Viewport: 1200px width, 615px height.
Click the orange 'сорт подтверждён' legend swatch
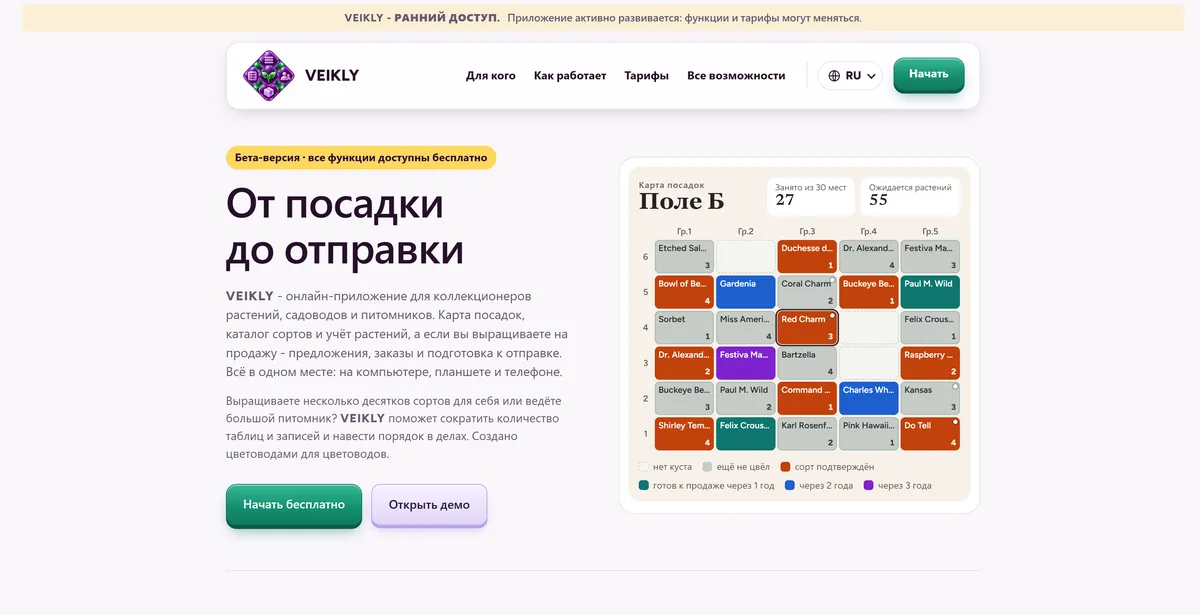[786, 467]
